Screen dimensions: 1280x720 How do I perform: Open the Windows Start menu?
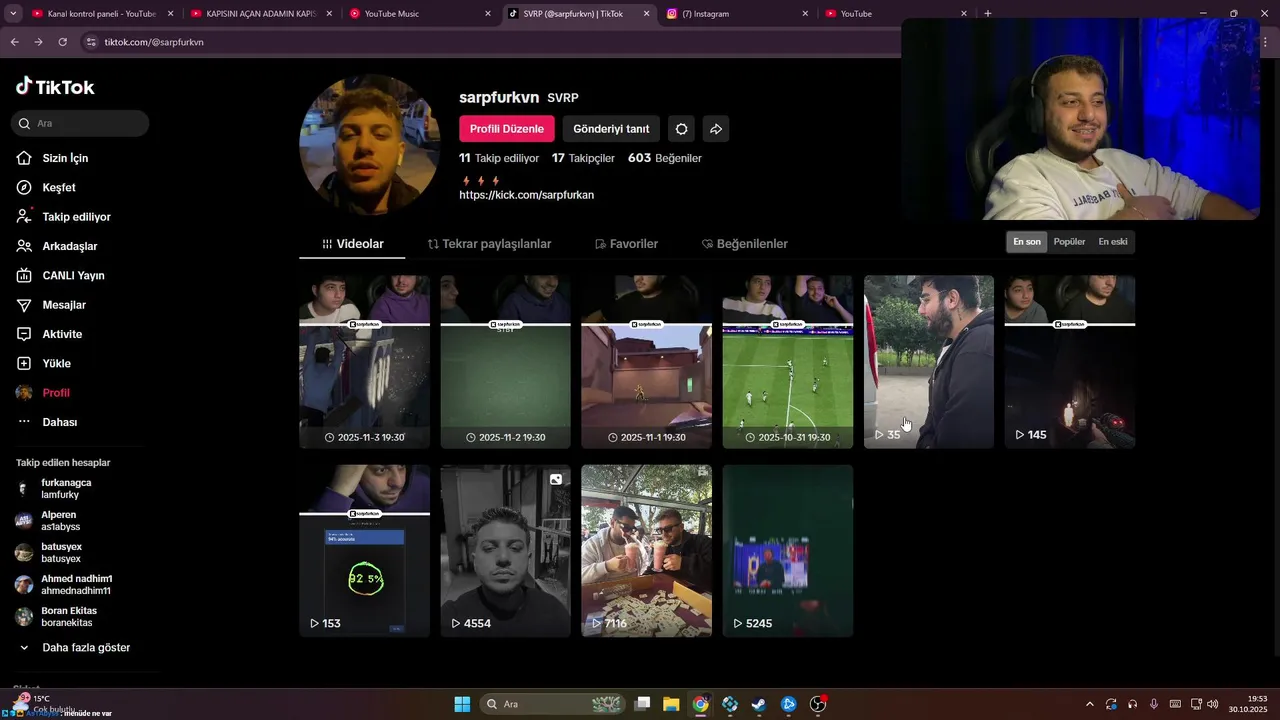(x=462, y=704)
